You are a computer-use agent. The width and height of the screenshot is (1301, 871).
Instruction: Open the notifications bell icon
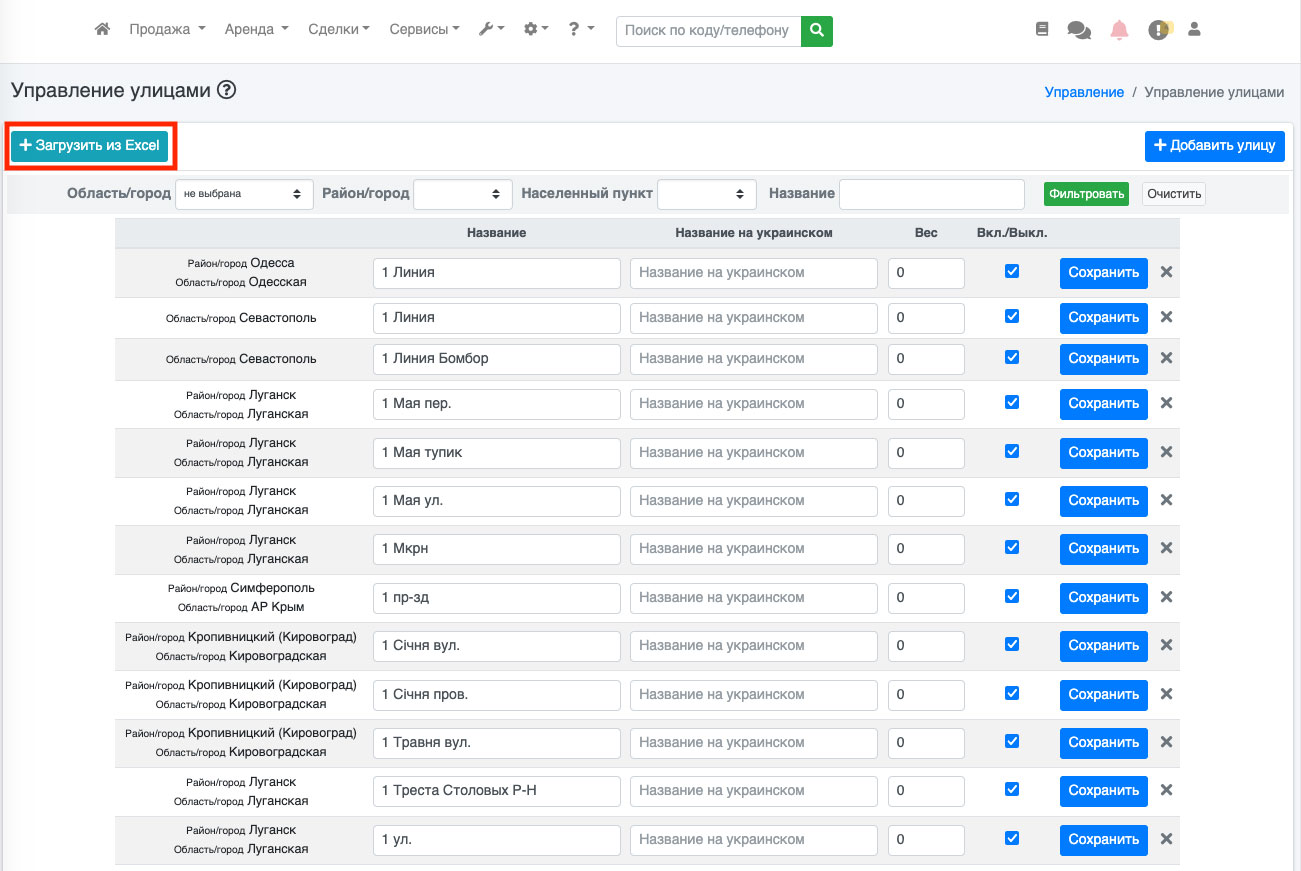[1119, 30]
